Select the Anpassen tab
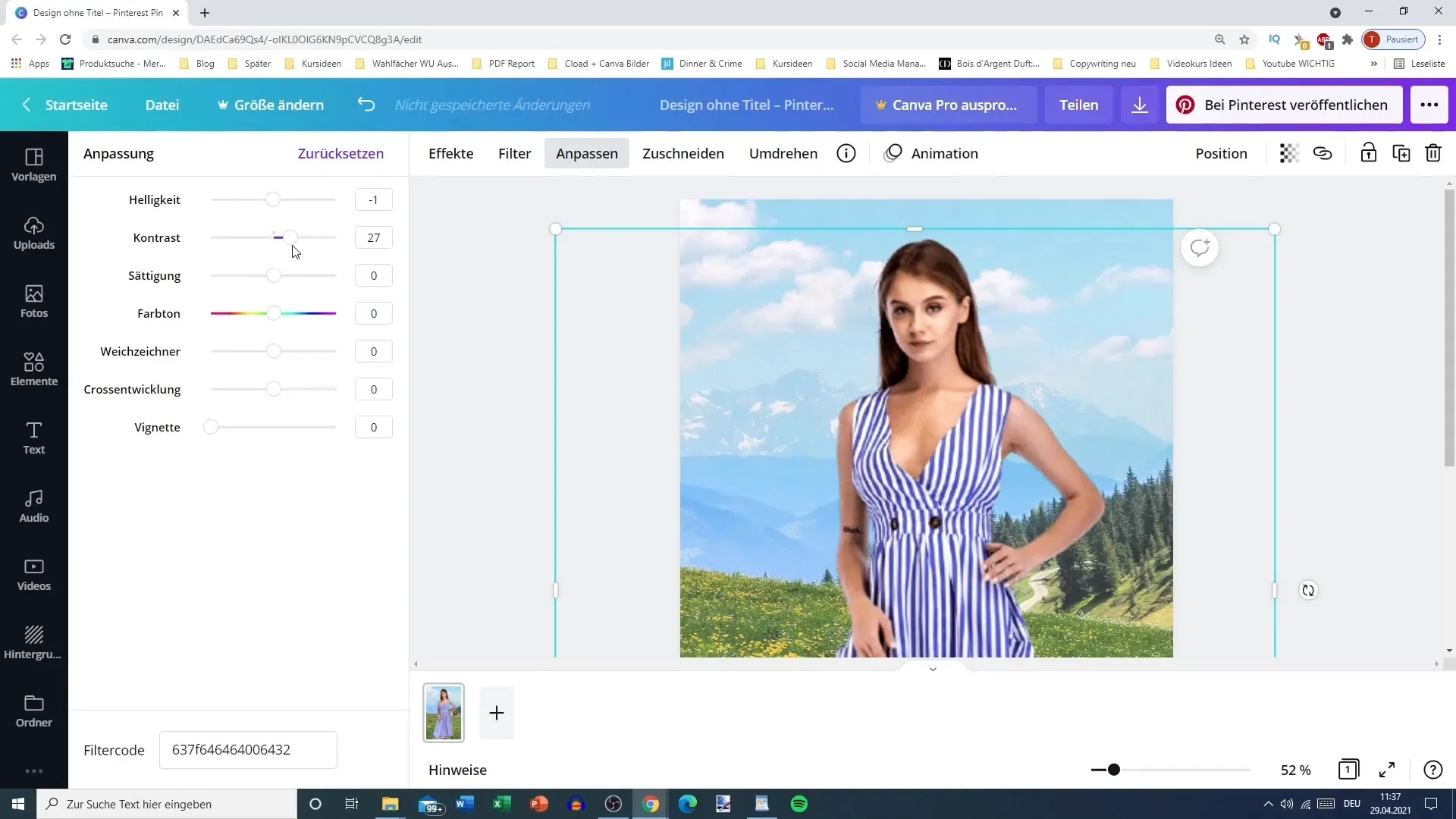 [587, 153]
